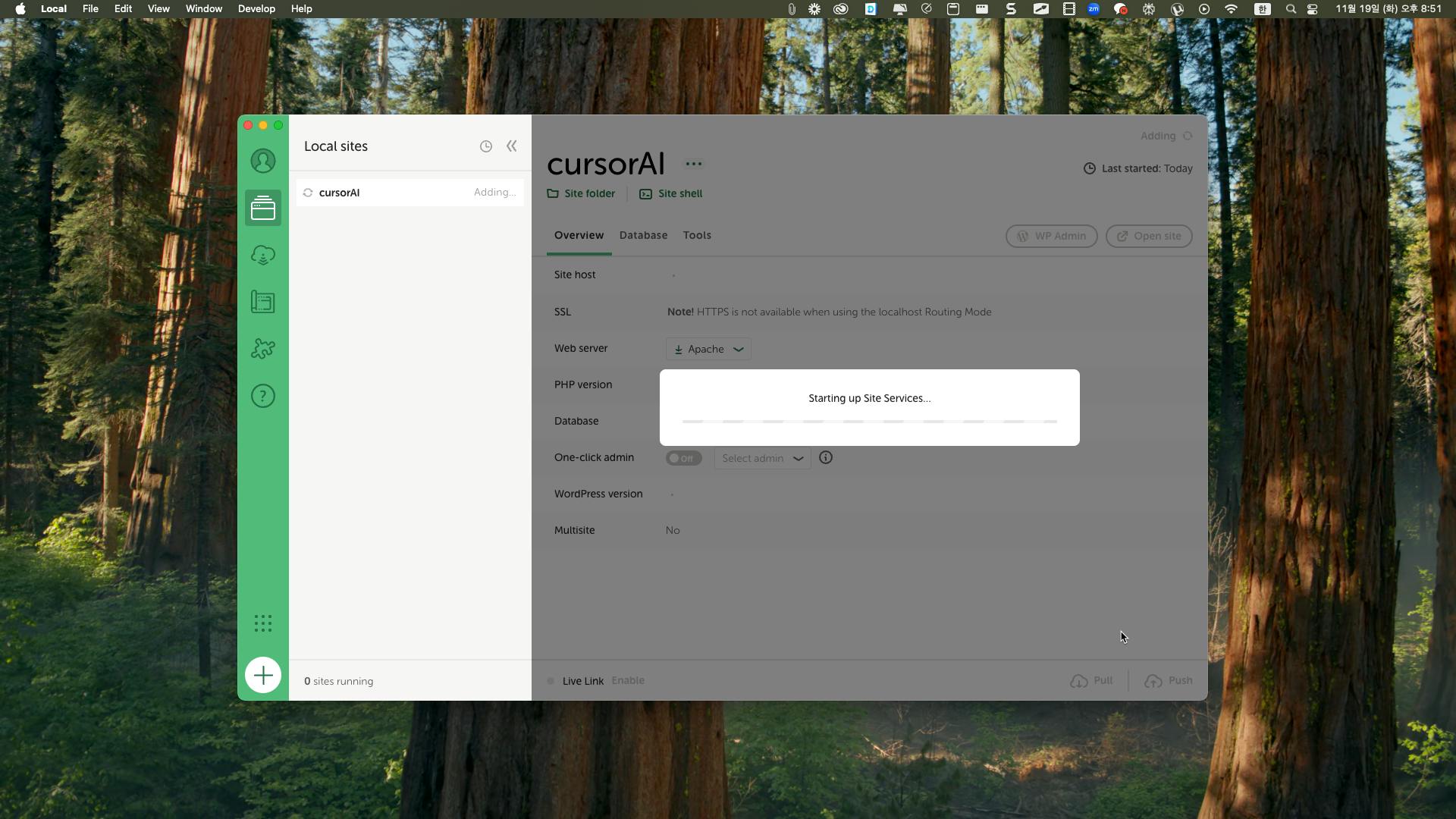Toggle the One-click admin switch
Image resolution: width=1456 pixels, height=819 pixels.
click(683, 458)
